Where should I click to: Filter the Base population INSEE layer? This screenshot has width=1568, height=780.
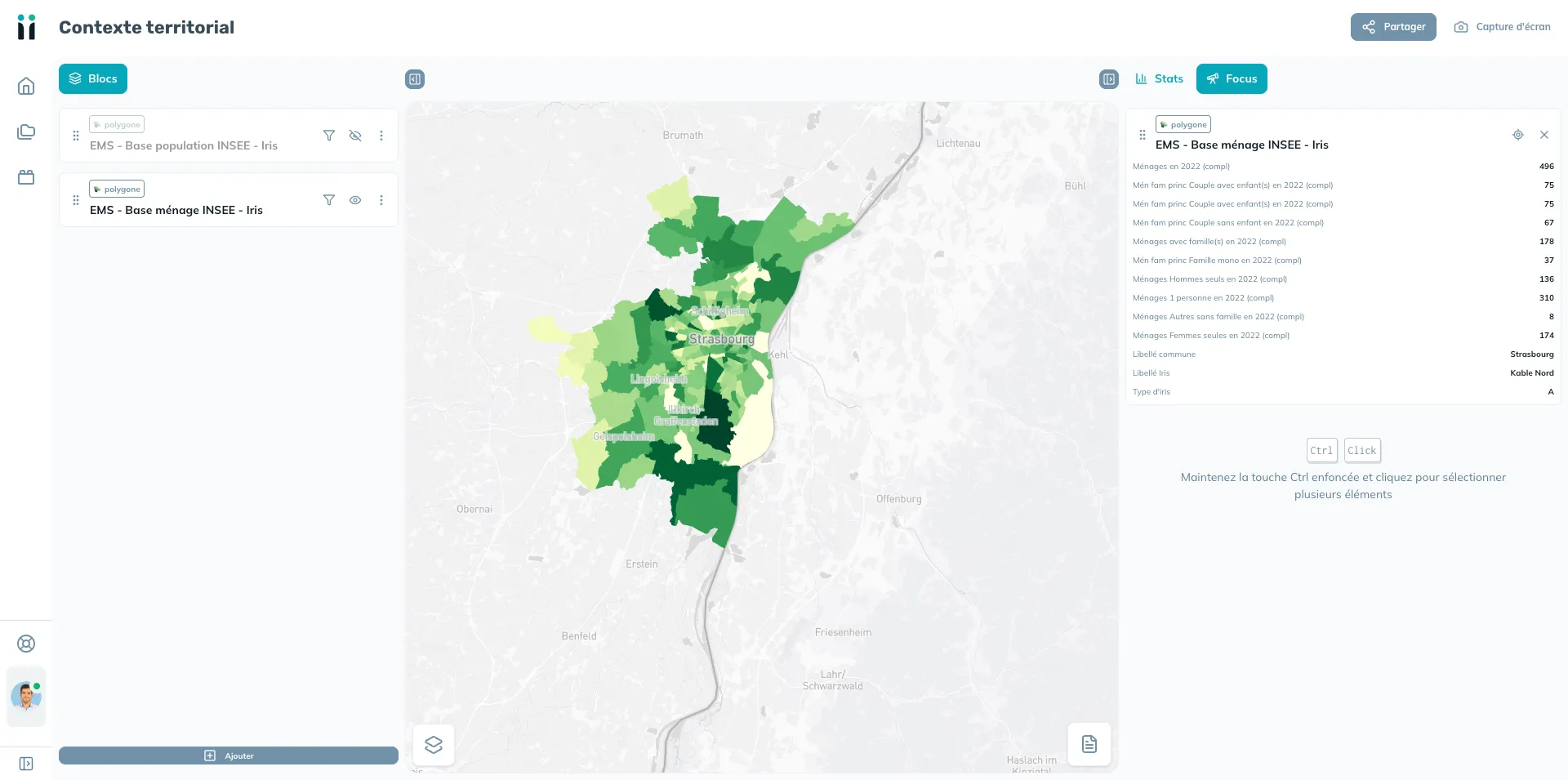[329, 136]
